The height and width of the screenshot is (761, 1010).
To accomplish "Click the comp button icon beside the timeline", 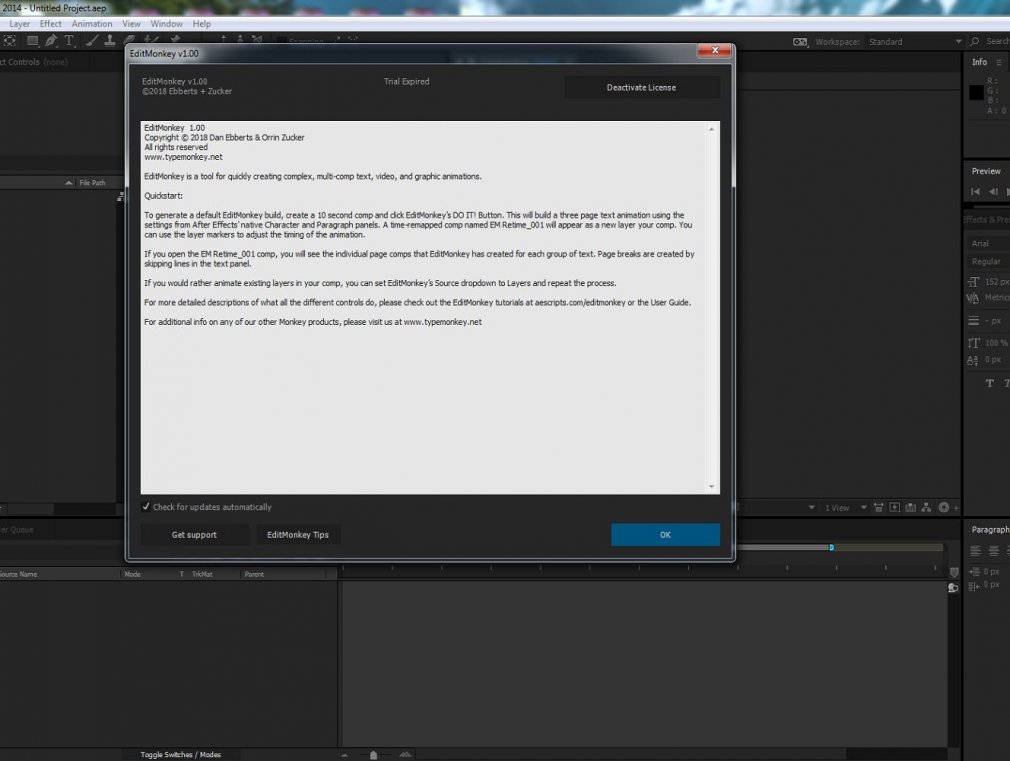I will pos(953,588).
